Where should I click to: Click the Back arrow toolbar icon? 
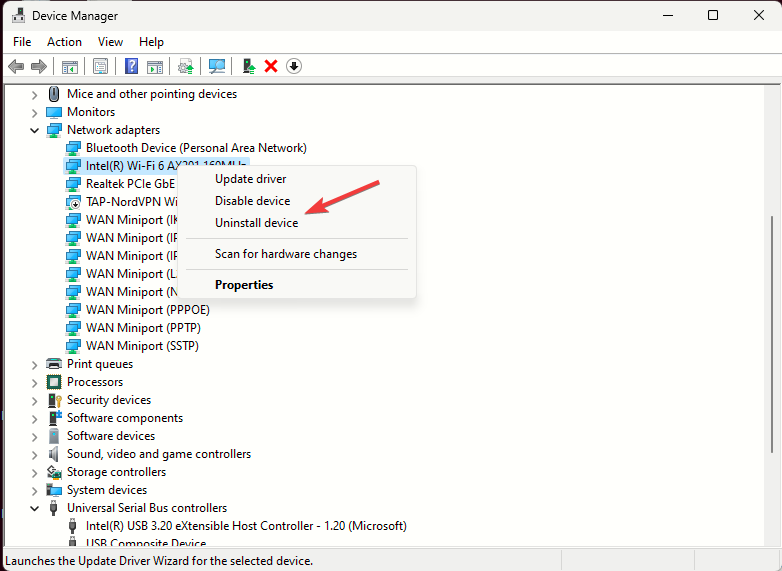tap(16, 66)
